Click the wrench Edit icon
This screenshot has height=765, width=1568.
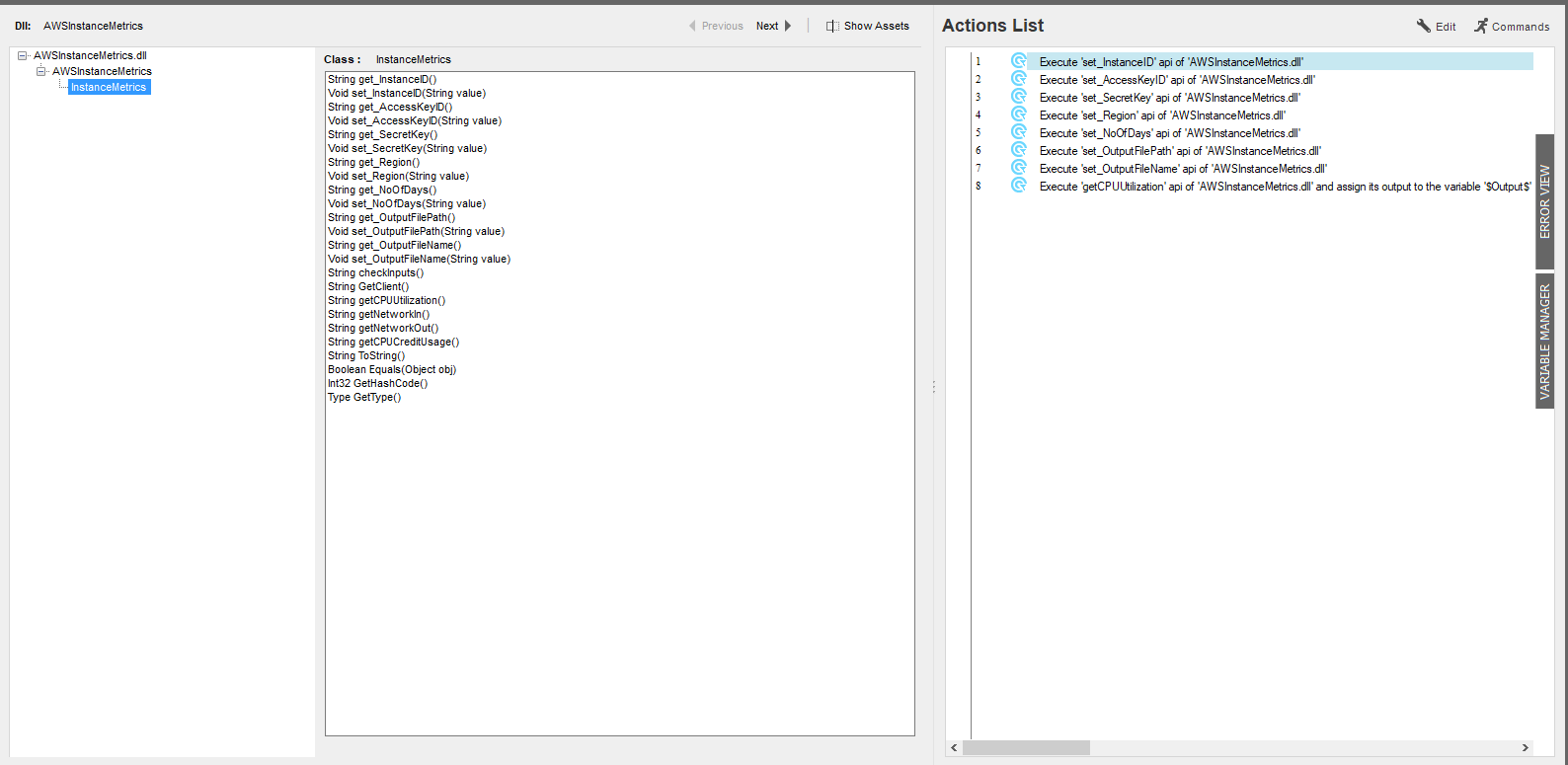1424,26
